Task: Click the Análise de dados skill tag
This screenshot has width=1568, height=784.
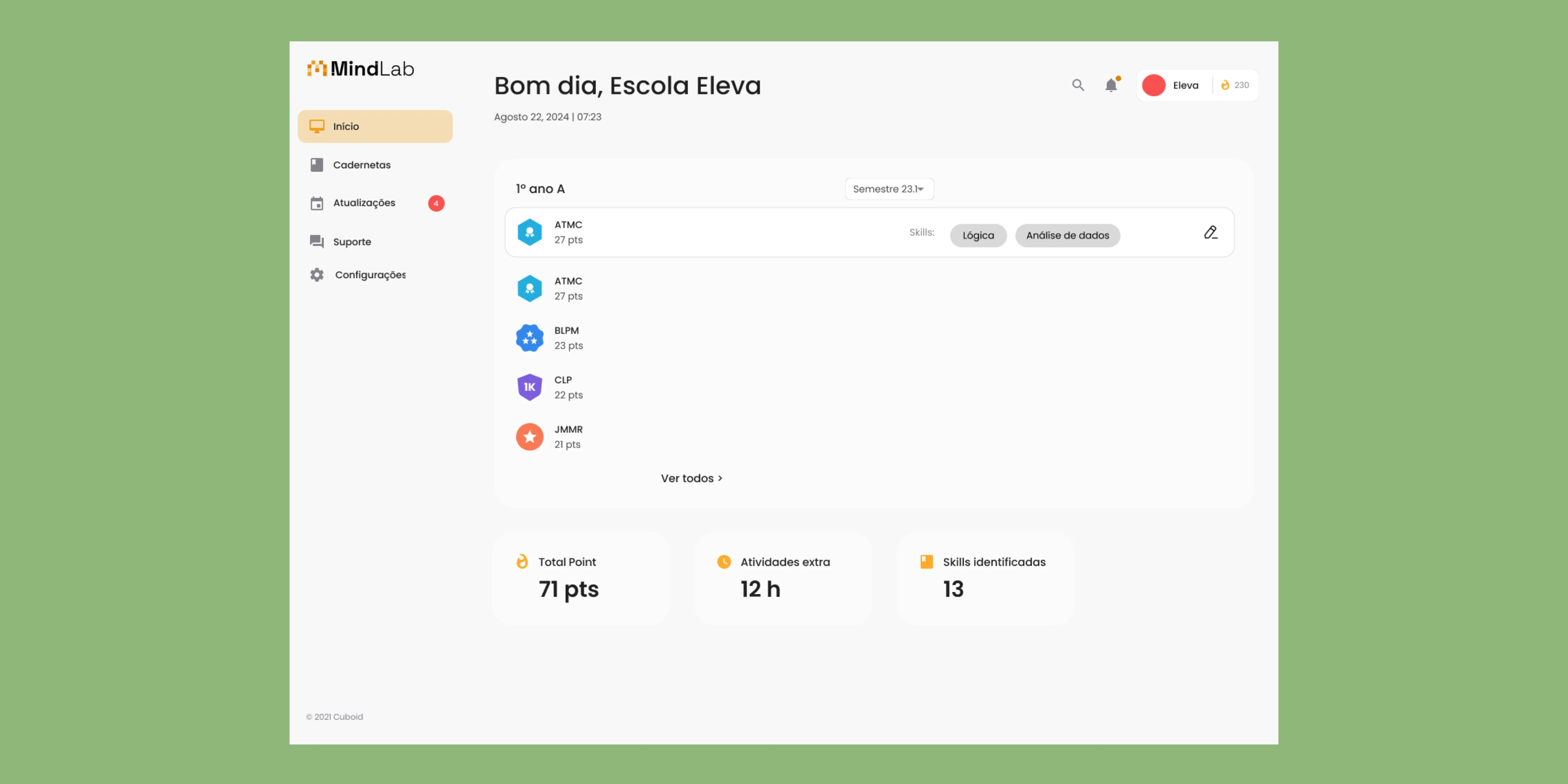Action: [x=1068, y=235]
